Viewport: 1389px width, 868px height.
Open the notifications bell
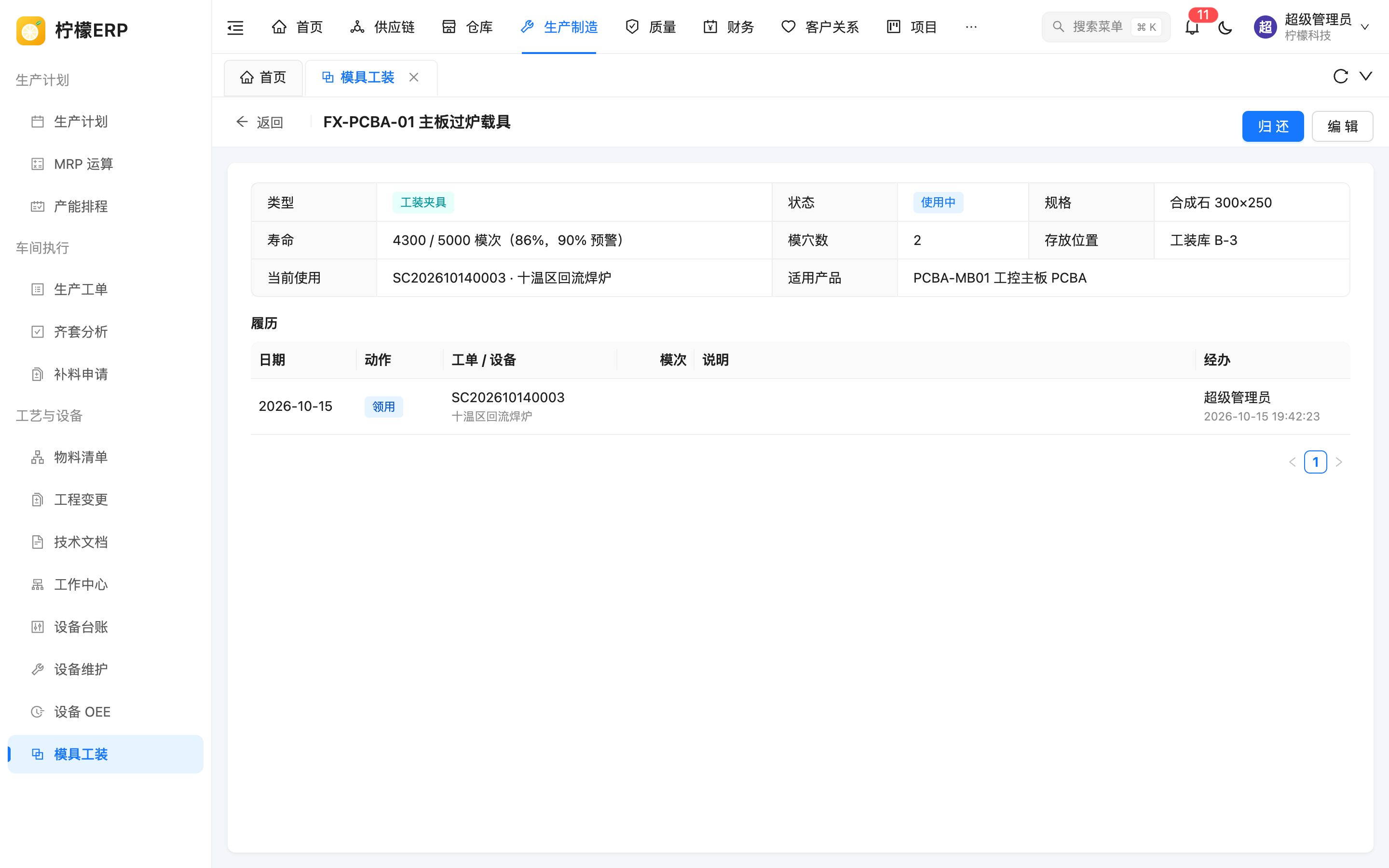(x=1192, y=27)
